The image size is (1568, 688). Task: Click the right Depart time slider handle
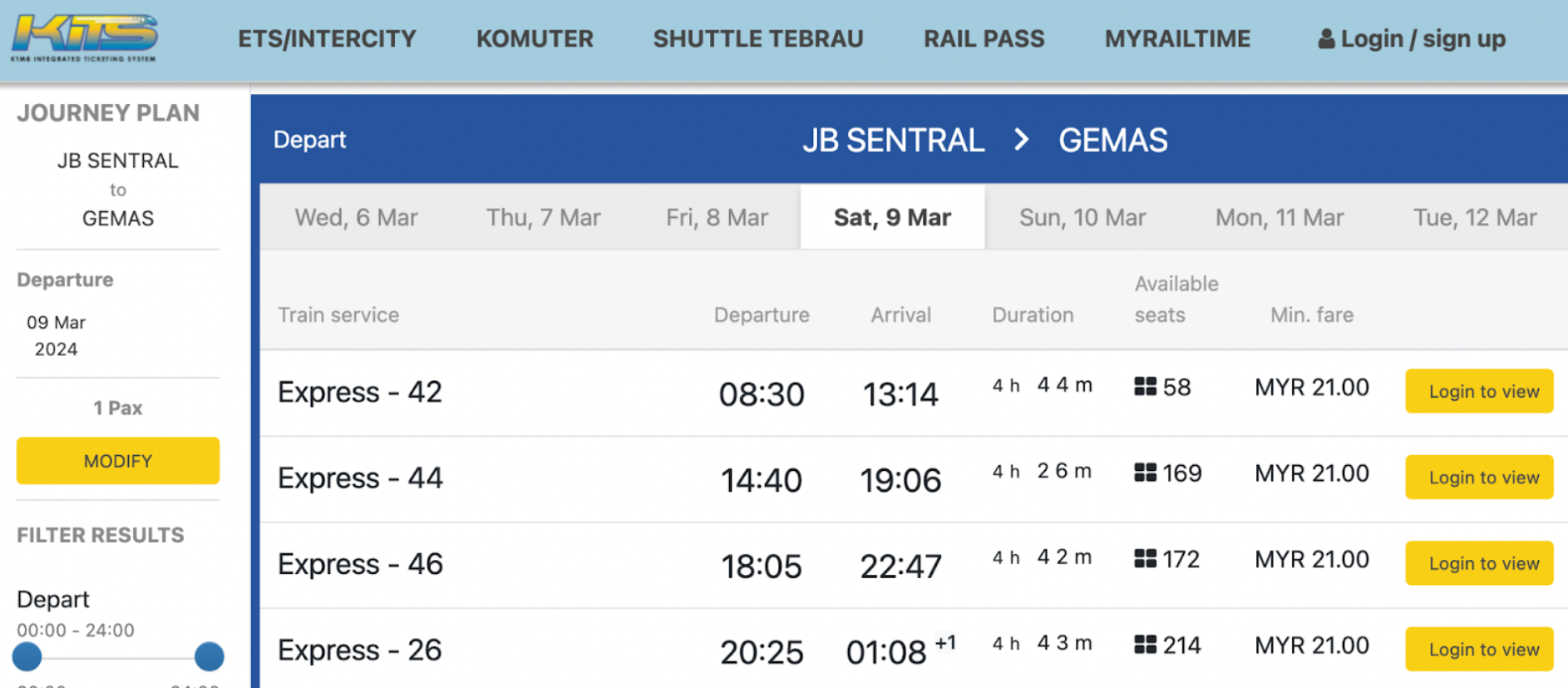pyautogui.click(x=209, y=656)
